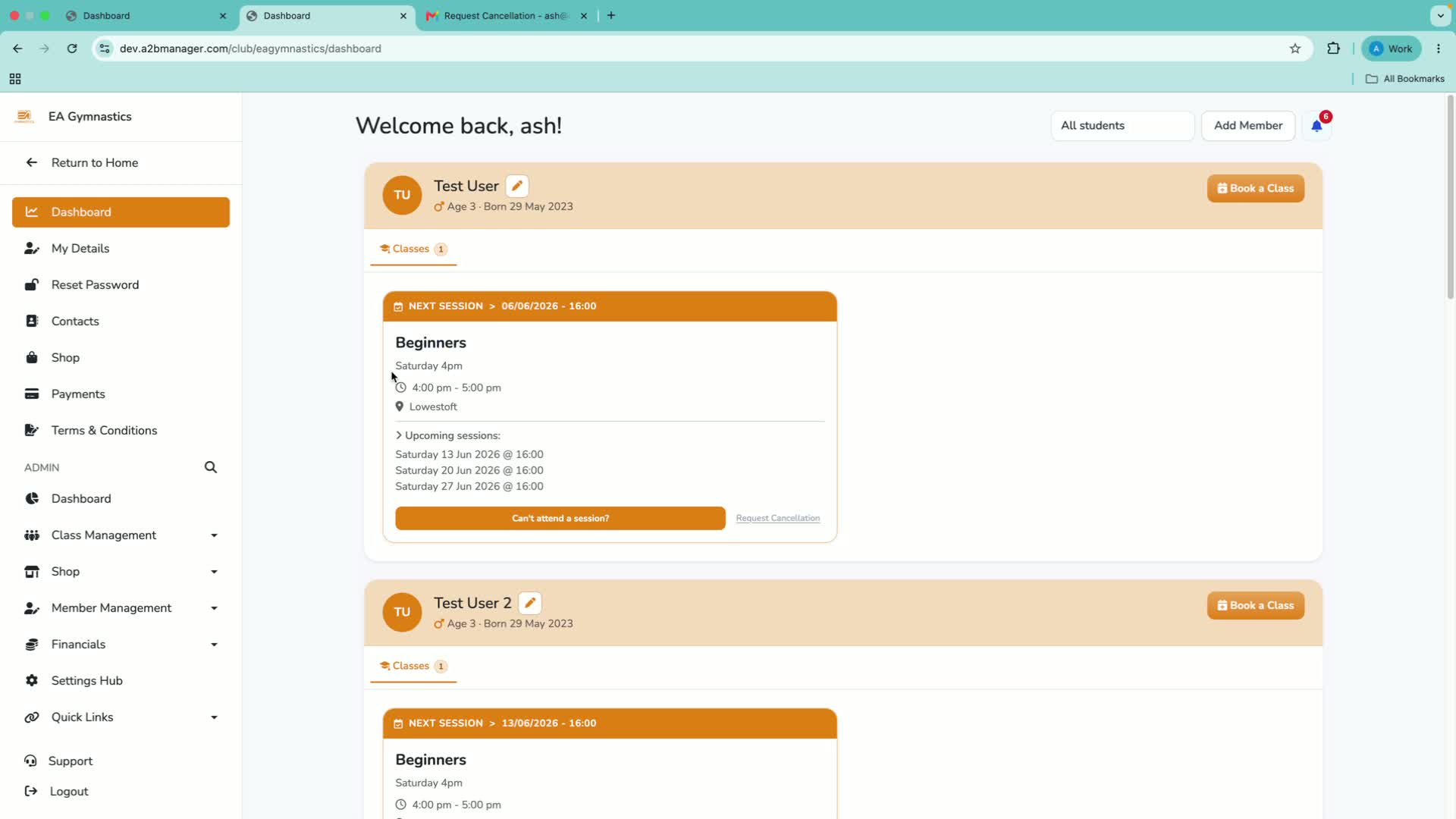Viewport: 1456px width, 819px height.
Task: Click Add Member button
Action: point(1248,126)
